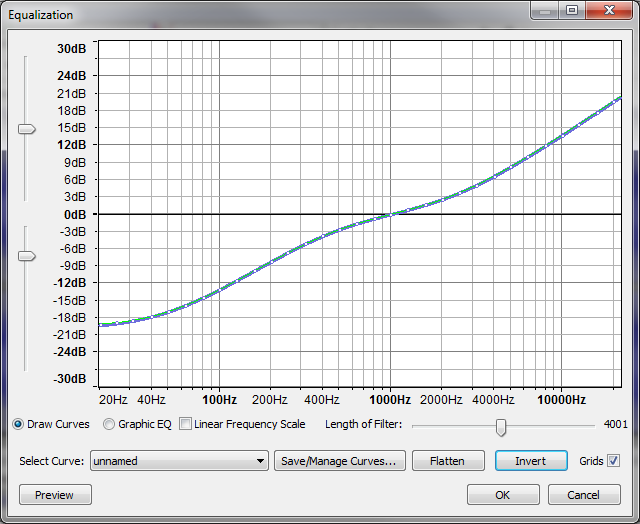Click the 100Hz frequency axis label
Viewport: 640px width, 524px height.
(220, 400)
